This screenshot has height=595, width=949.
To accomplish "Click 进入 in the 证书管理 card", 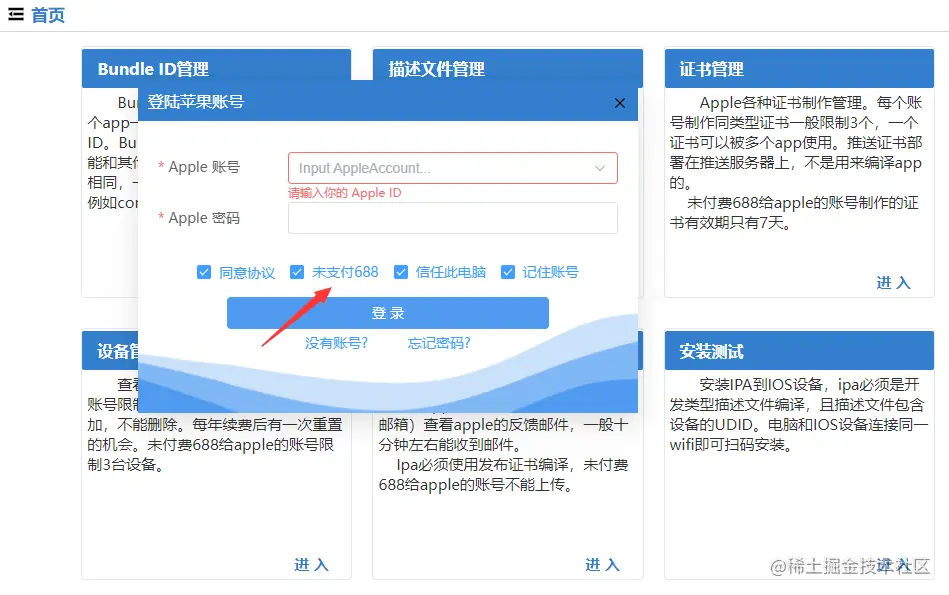I will (x=894, y=283).
